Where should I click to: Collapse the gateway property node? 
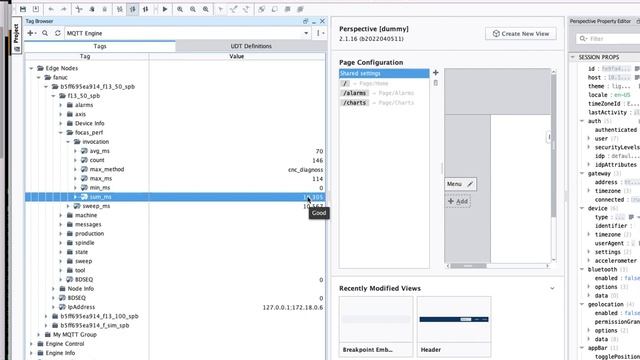pyautogui.click(x=582, y=173)
